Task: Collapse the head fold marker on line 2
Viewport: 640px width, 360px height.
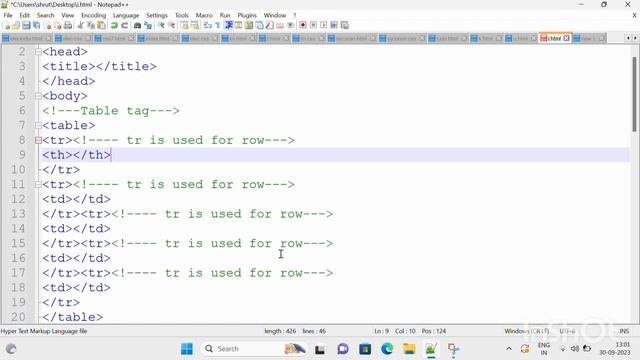Action: coord(38,52)
